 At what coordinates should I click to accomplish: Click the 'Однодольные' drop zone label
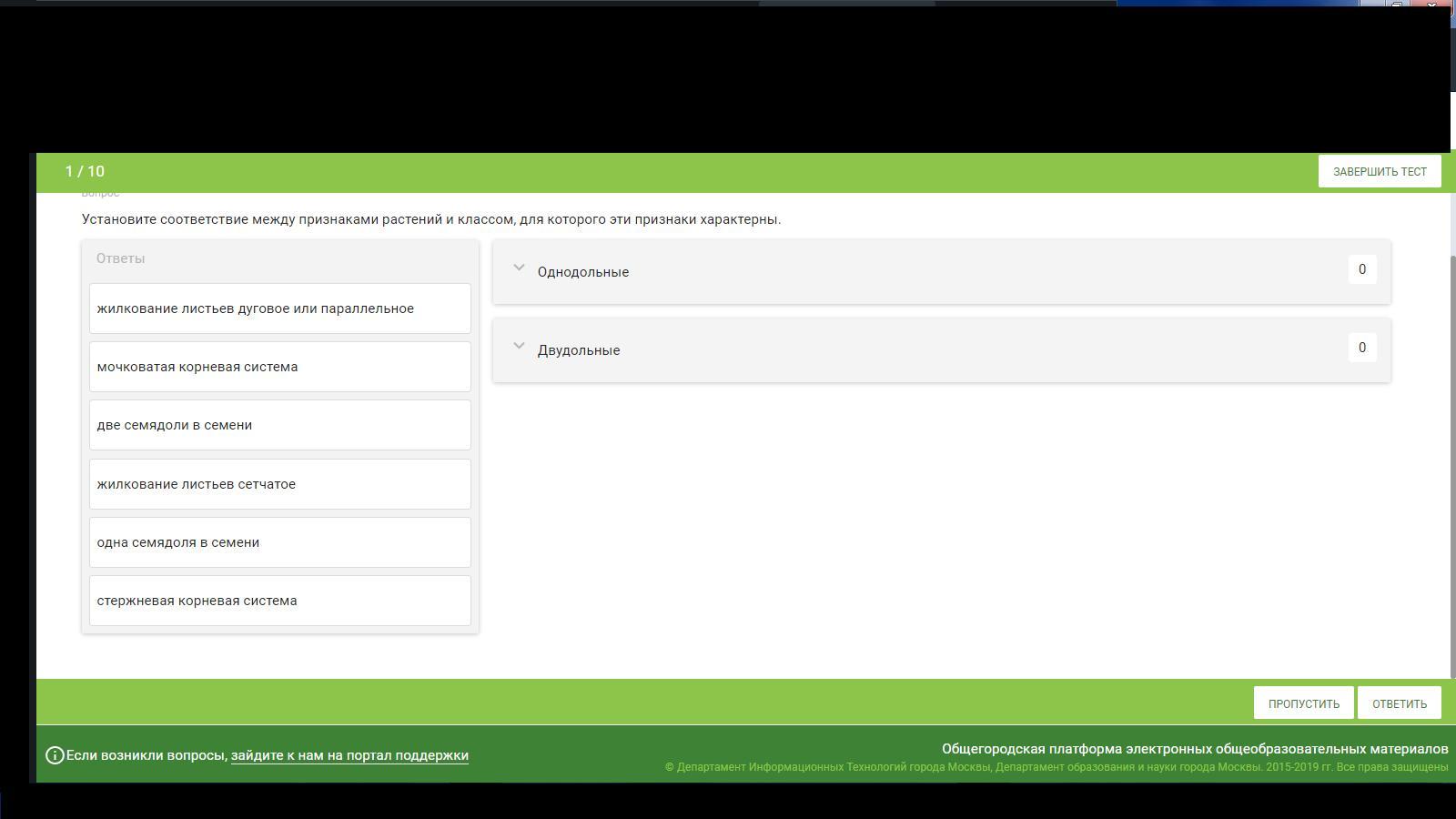pos(583,272)
